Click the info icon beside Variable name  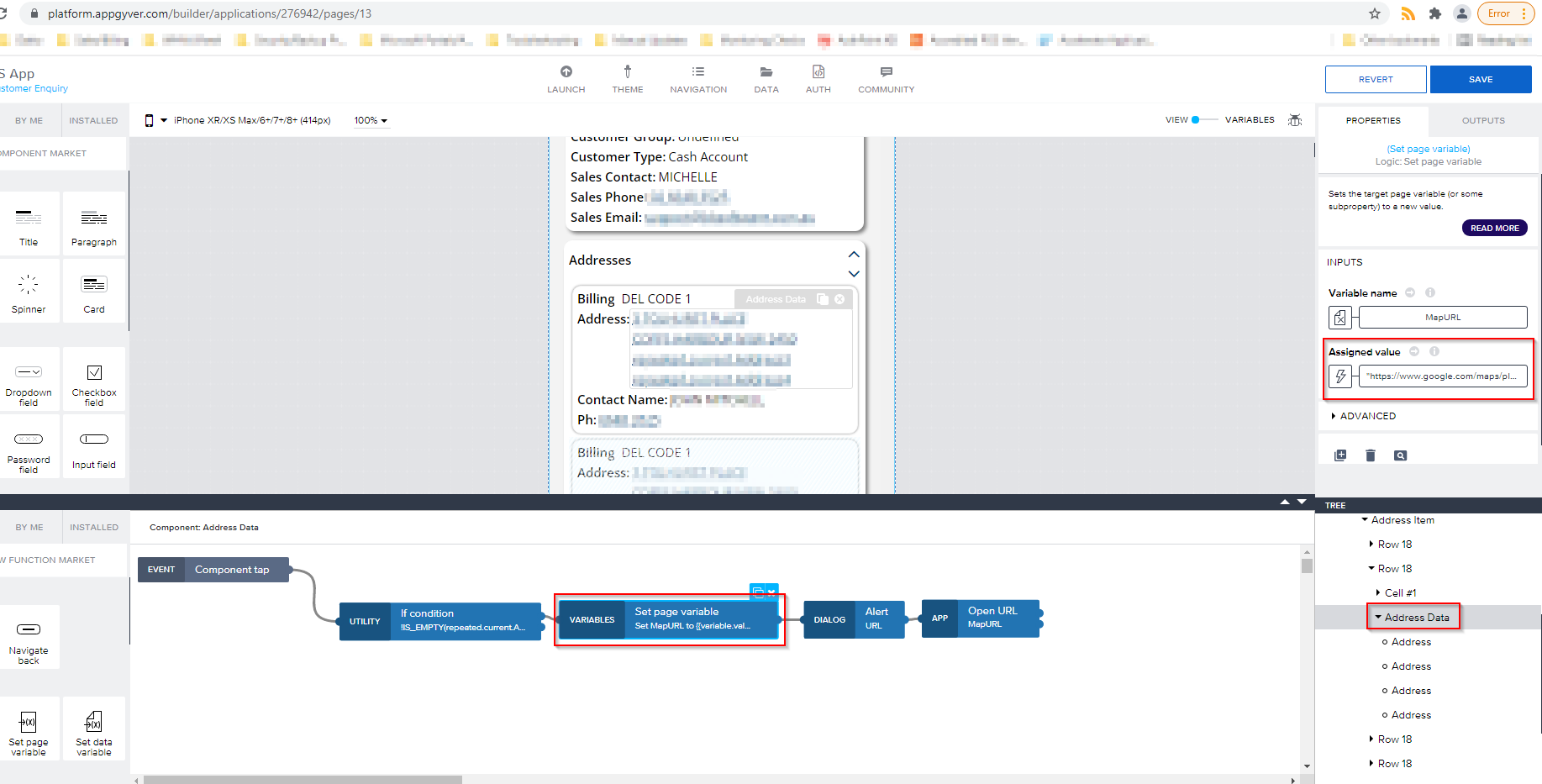[1430, 292]
